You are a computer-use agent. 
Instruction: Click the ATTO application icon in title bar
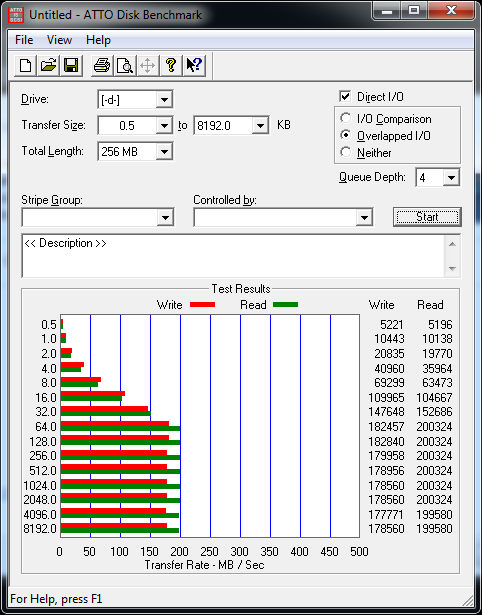(x=16, y=15)
